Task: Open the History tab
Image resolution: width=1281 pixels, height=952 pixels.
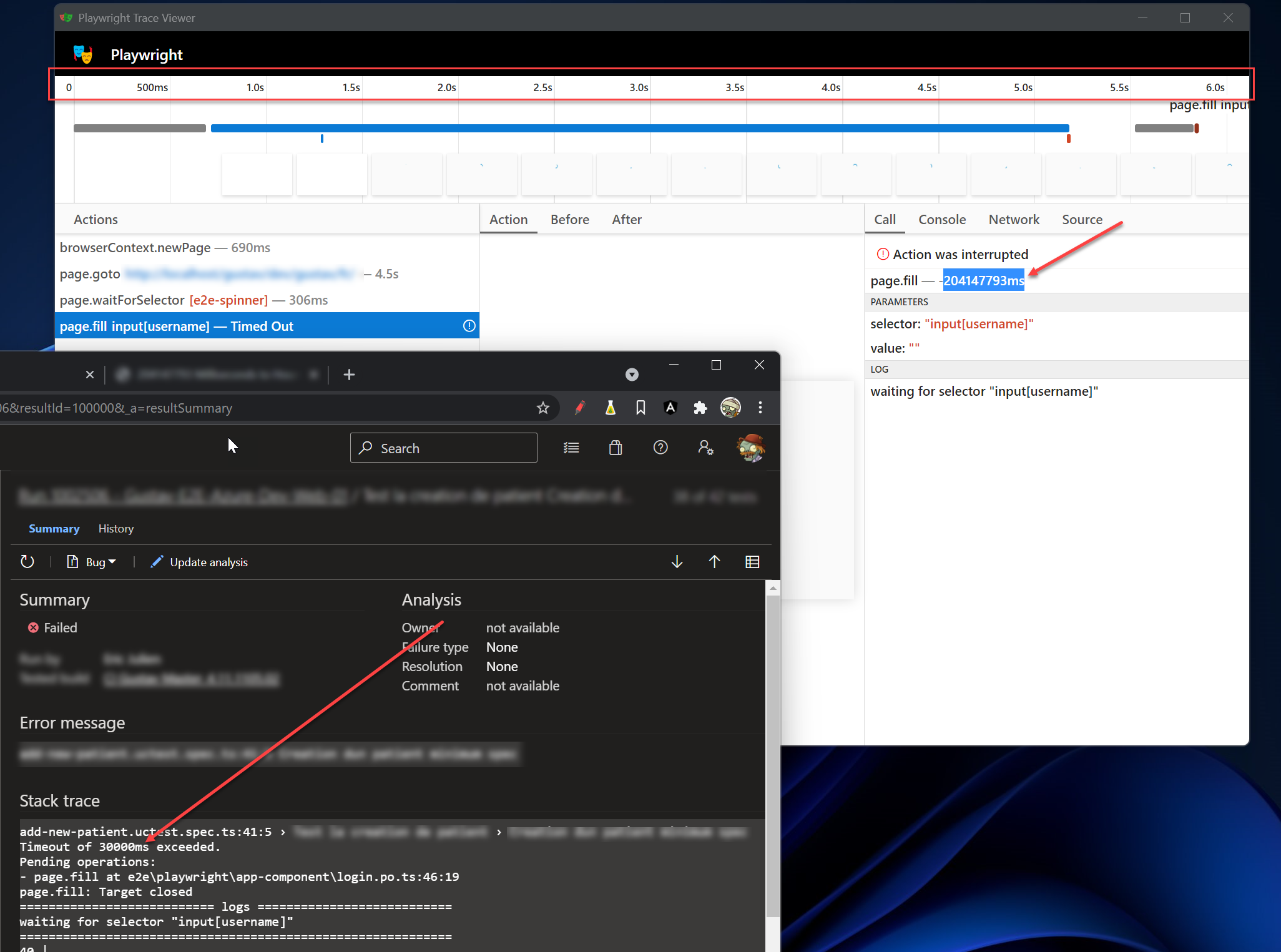Action: pyautogui.click(x=115, y=529)
